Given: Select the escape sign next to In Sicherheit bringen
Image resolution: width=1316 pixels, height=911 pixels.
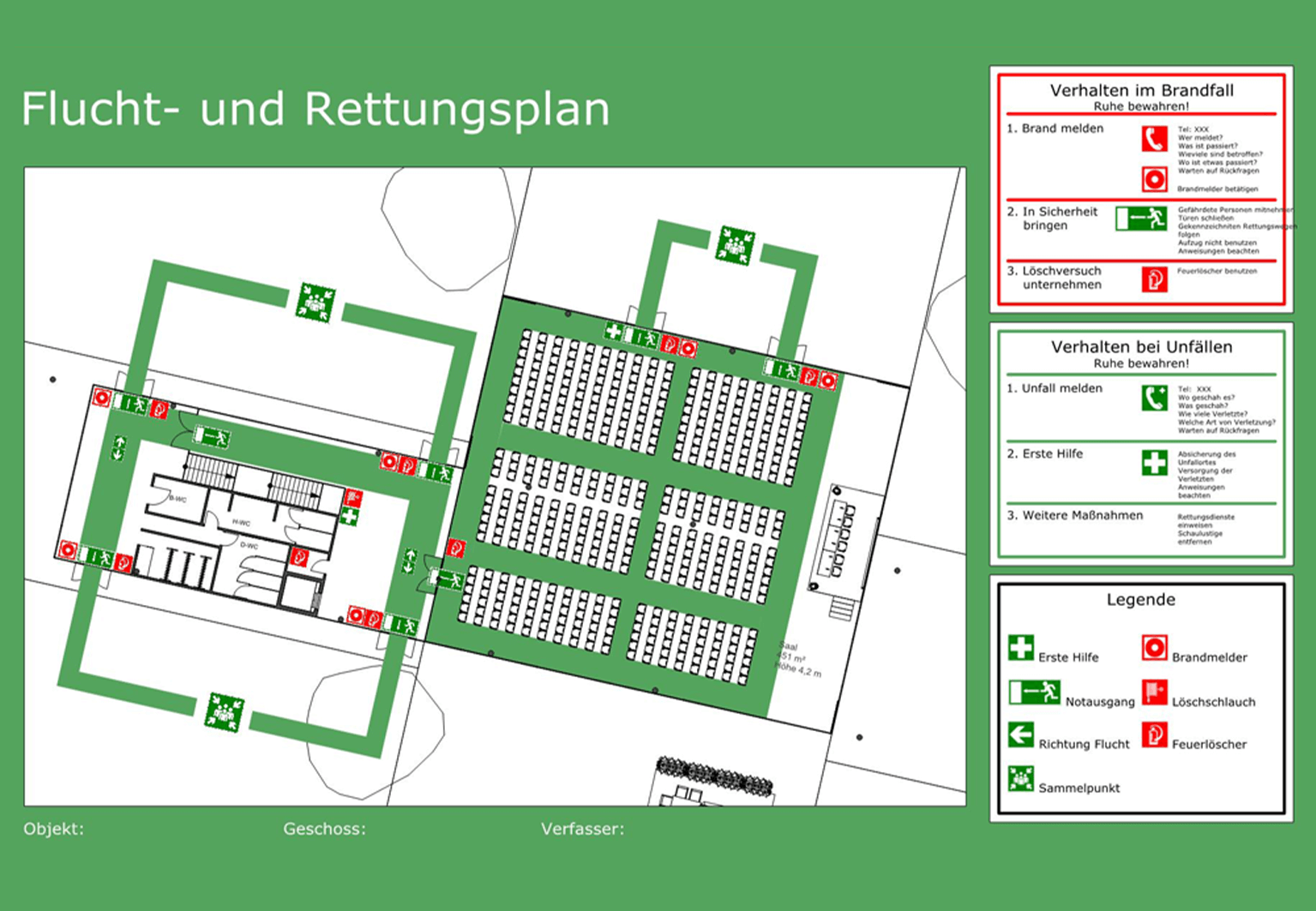Looking at the screenshot, I should tap(1141, 218).
